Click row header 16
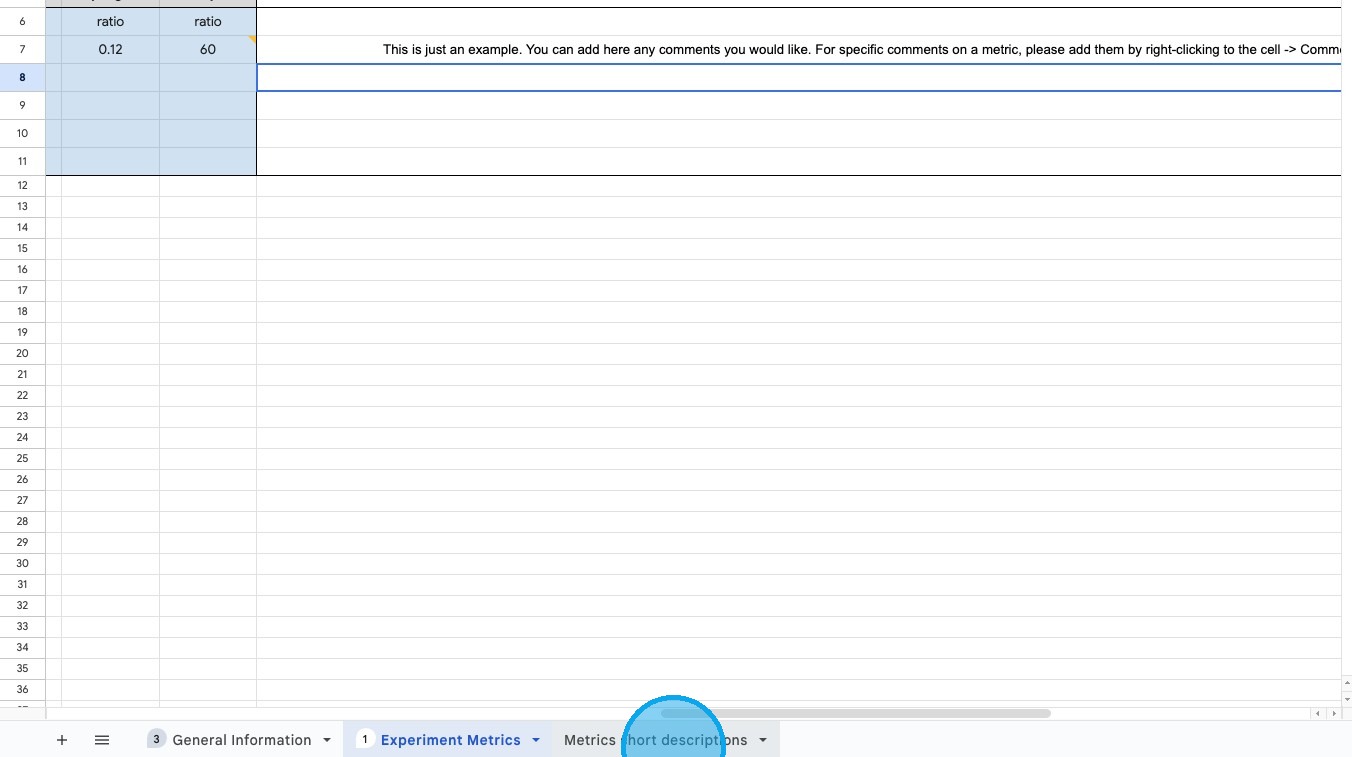 [x=22, y=269]
